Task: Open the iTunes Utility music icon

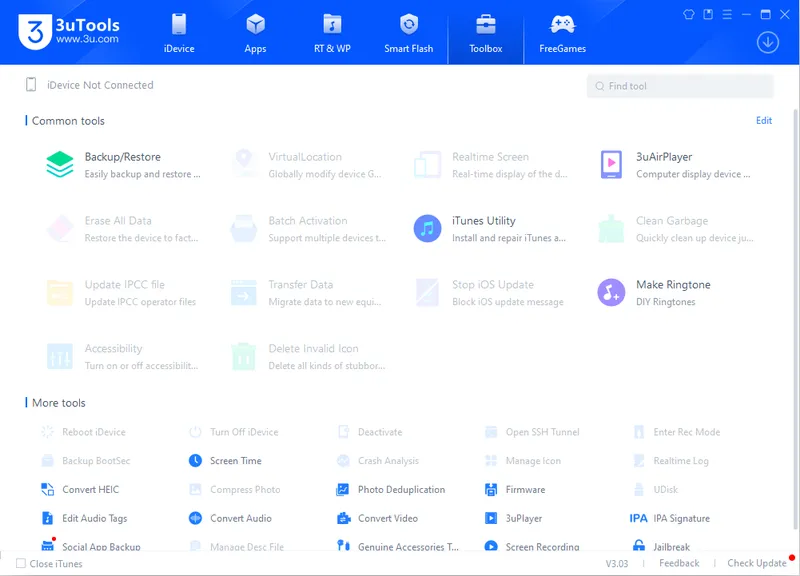Action: 428,229
